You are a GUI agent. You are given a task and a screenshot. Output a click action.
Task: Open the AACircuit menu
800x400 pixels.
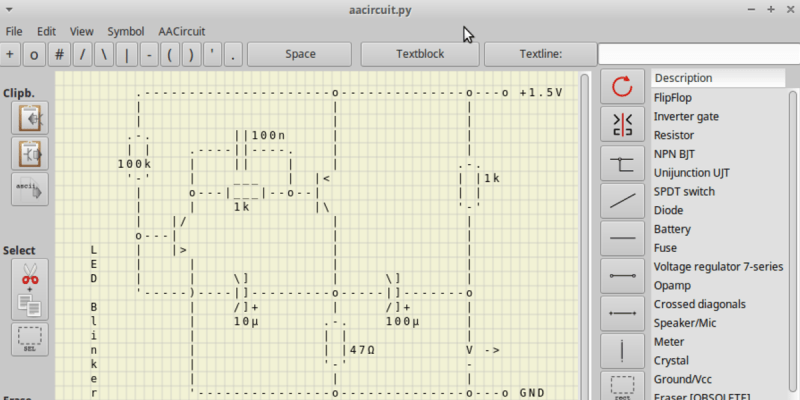tap(182, 31)
